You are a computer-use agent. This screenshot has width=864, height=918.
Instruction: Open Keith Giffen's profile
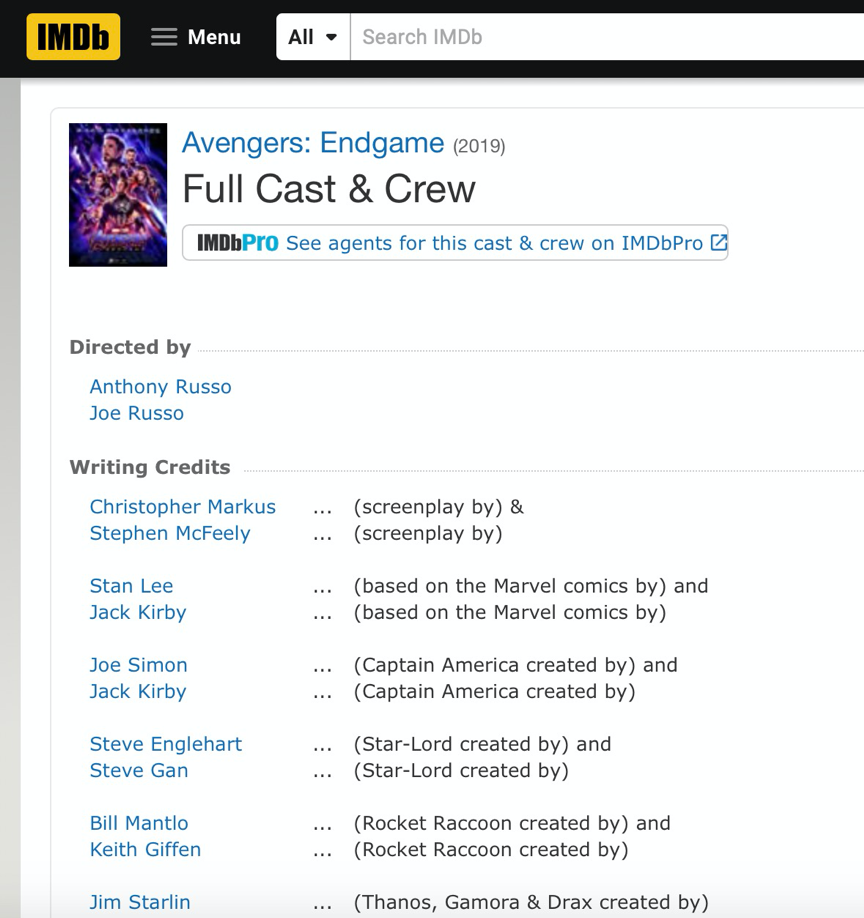(x=145, y=849)
